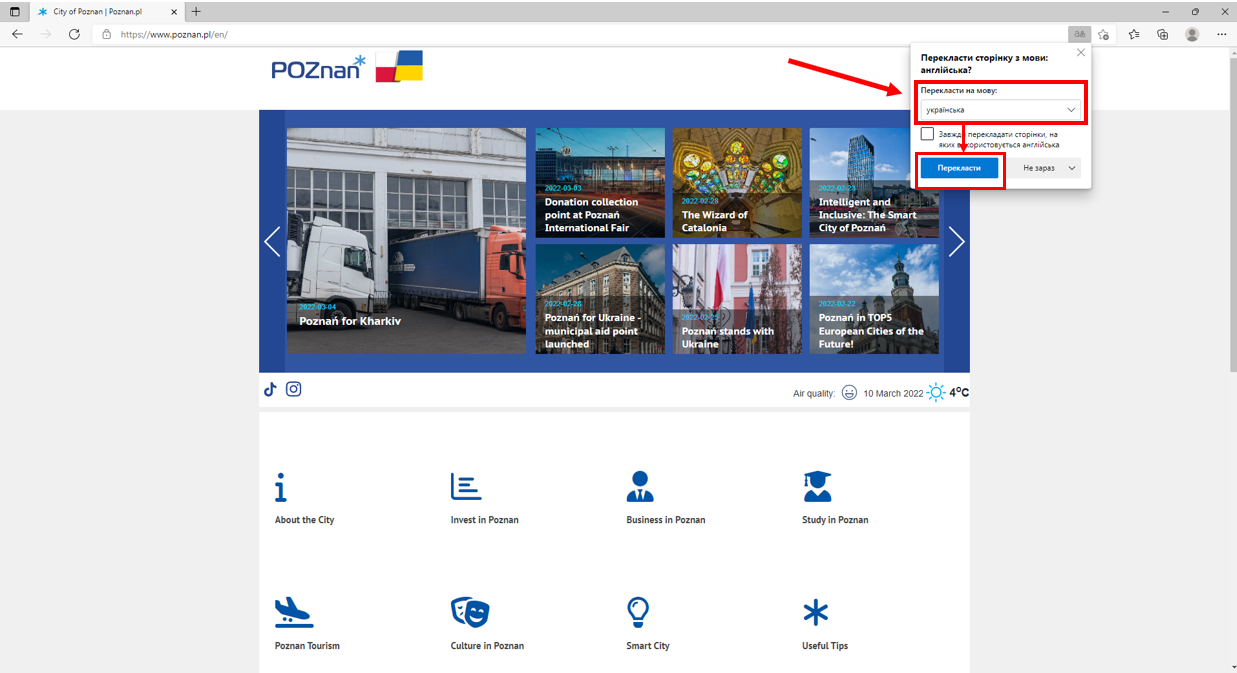Image resolution: width=1237 pixels, height=673 pixels.
Task: Open Smart City lightbulb icon
Action: click(x=638, y=612)
